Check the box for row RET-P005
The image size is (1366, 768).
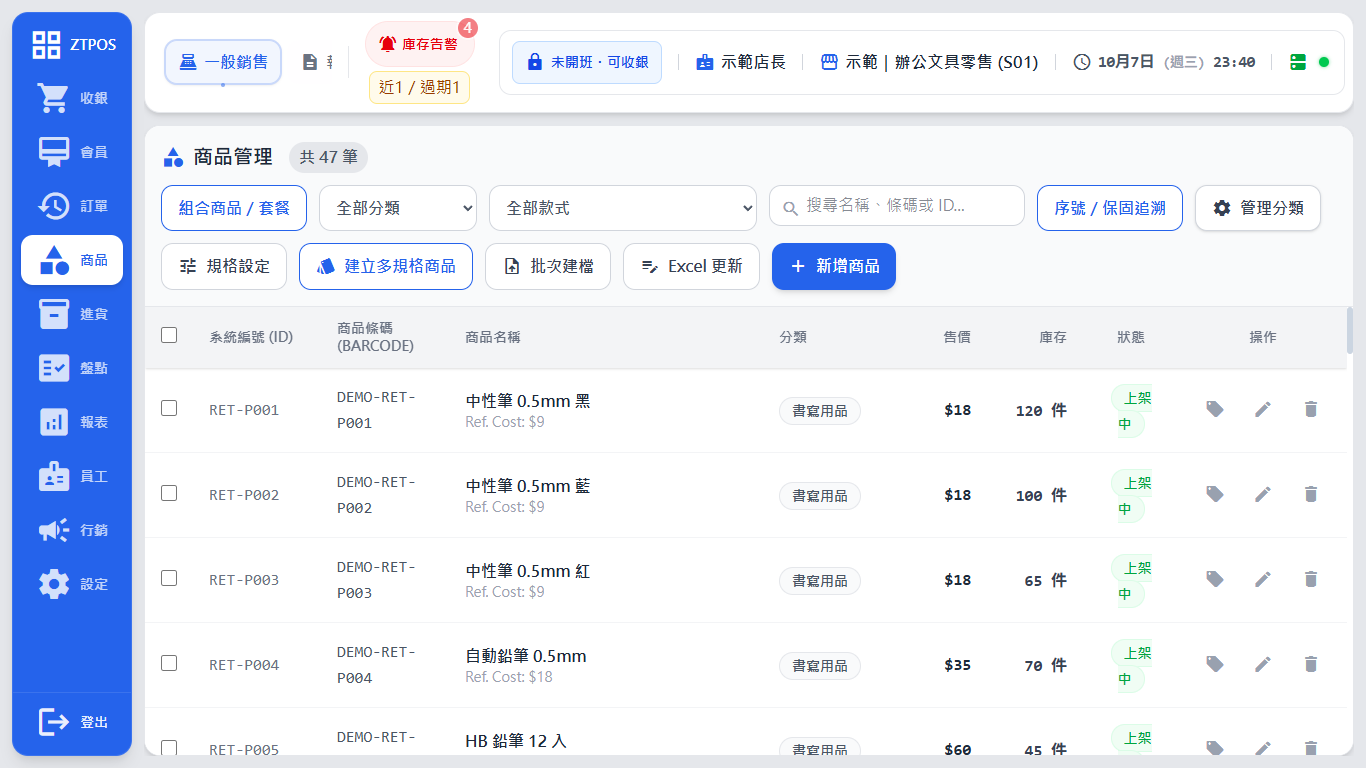169,747
